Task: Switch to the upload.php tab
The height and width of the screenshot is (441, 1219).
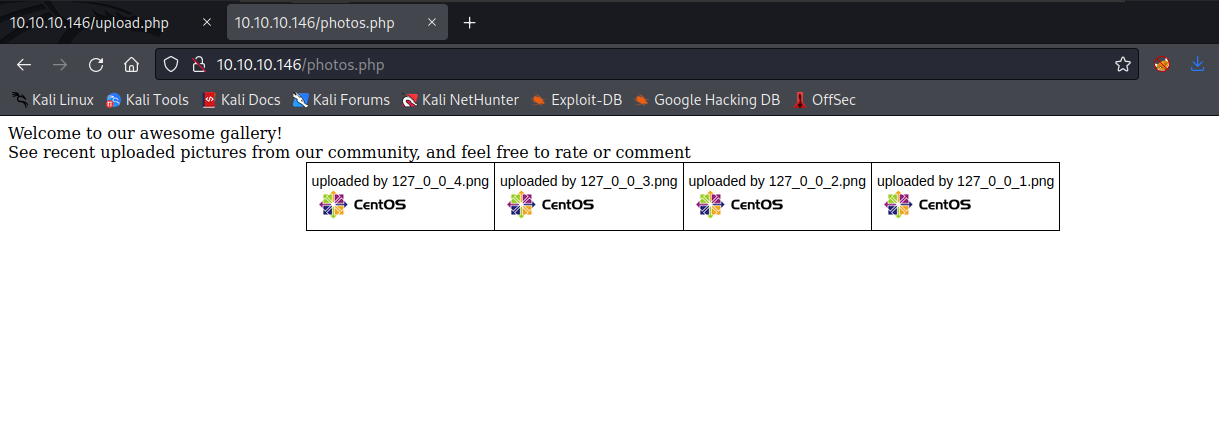Action: 90,23
